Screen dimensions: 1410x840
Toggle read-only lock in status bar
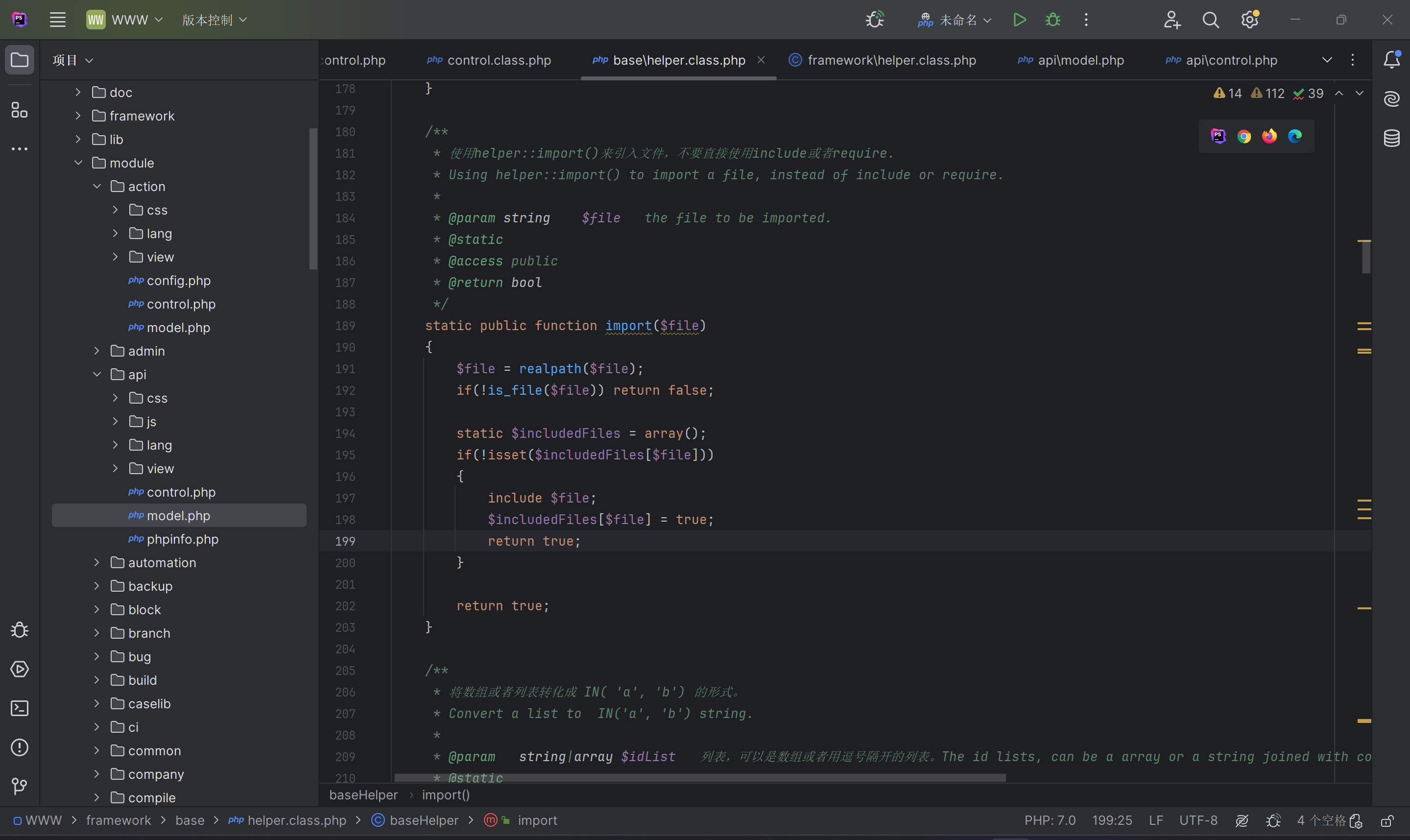pyautogui.click(x=1387, y=821)
